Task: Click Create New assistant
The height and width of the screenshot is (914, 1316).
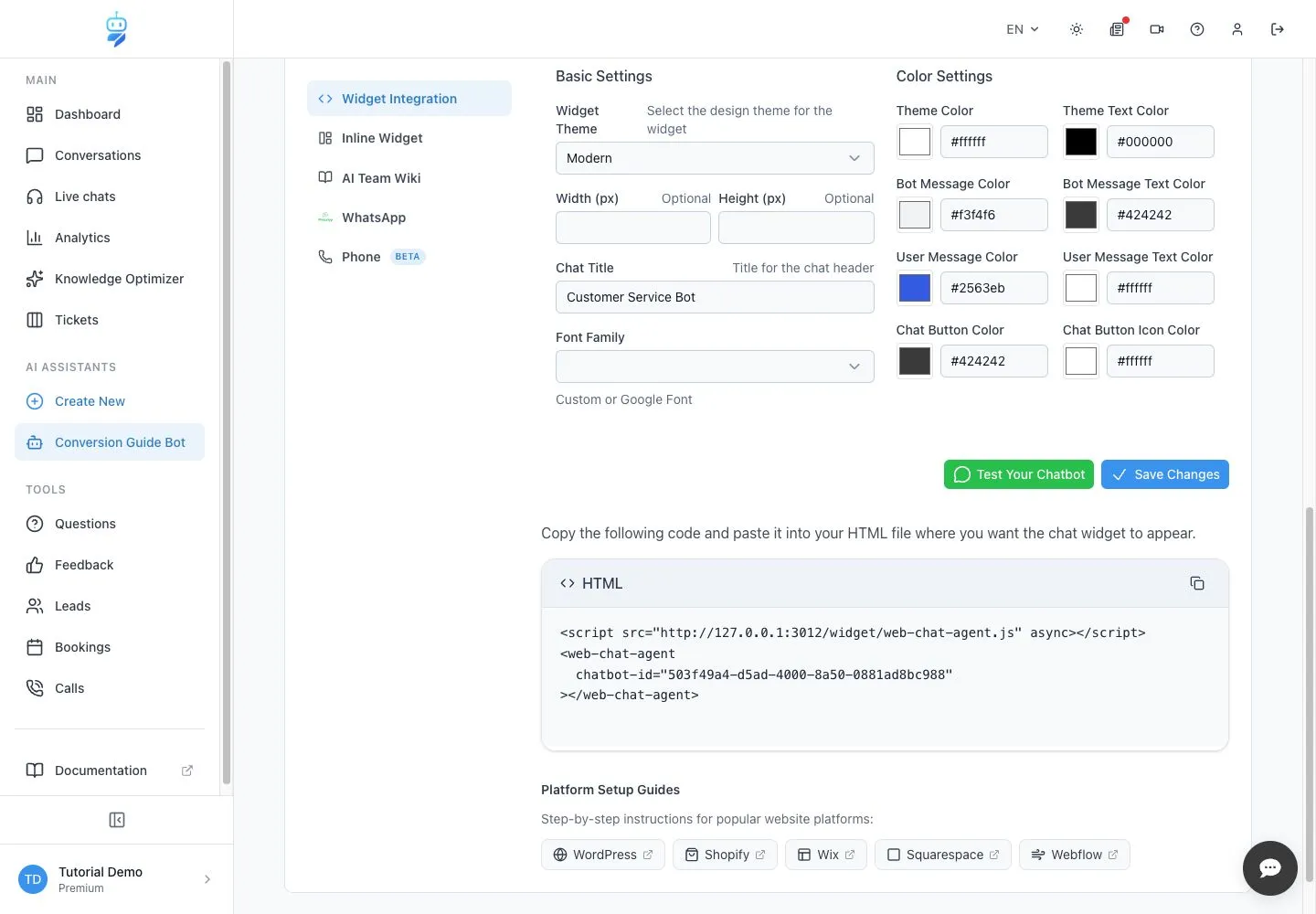Action: pos(110,401)
